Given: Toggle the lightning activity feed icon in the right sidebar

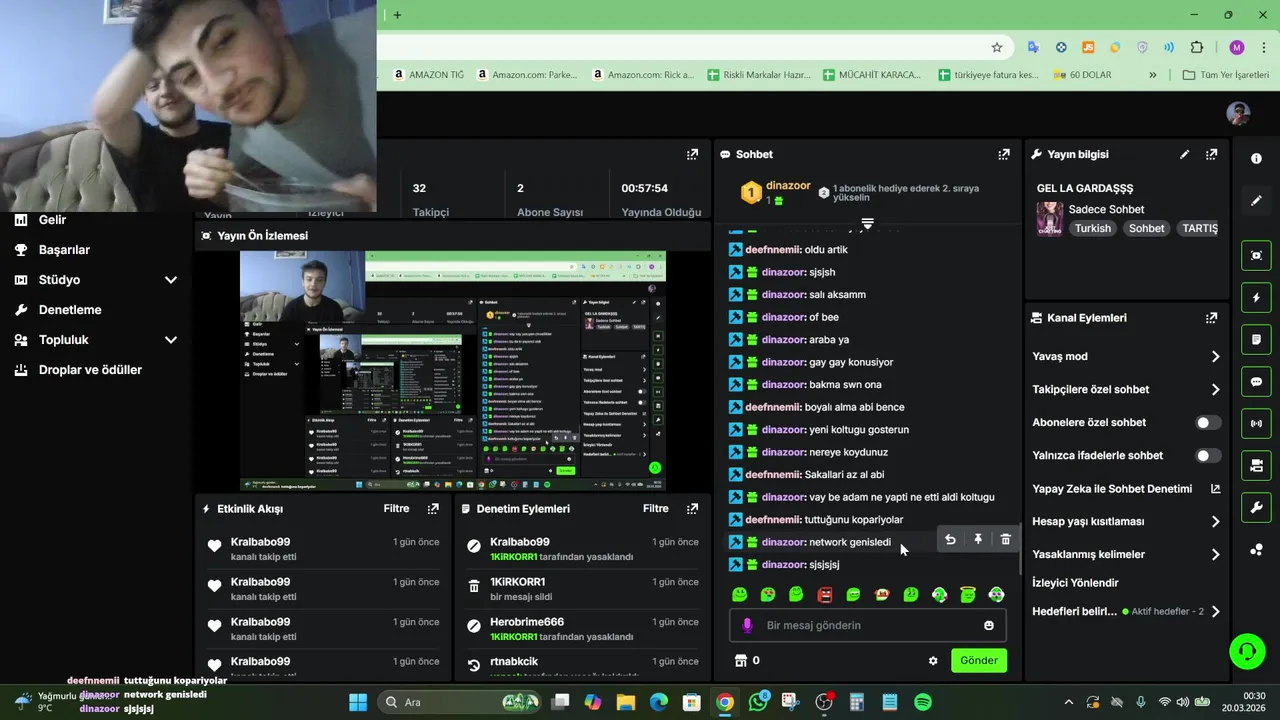Looking at the screenshot, I should 1256,298.
